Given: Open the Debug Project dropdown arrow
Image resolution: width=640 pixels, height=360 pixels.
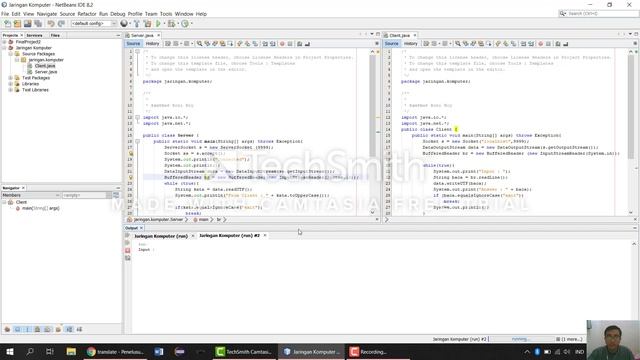Looking at the screenshot, I should click(x=178, y=24).
